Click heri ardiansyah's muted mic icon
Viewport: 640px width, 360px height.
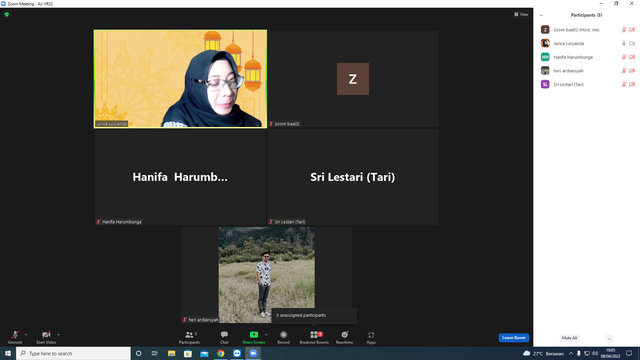tap(624, 71)
